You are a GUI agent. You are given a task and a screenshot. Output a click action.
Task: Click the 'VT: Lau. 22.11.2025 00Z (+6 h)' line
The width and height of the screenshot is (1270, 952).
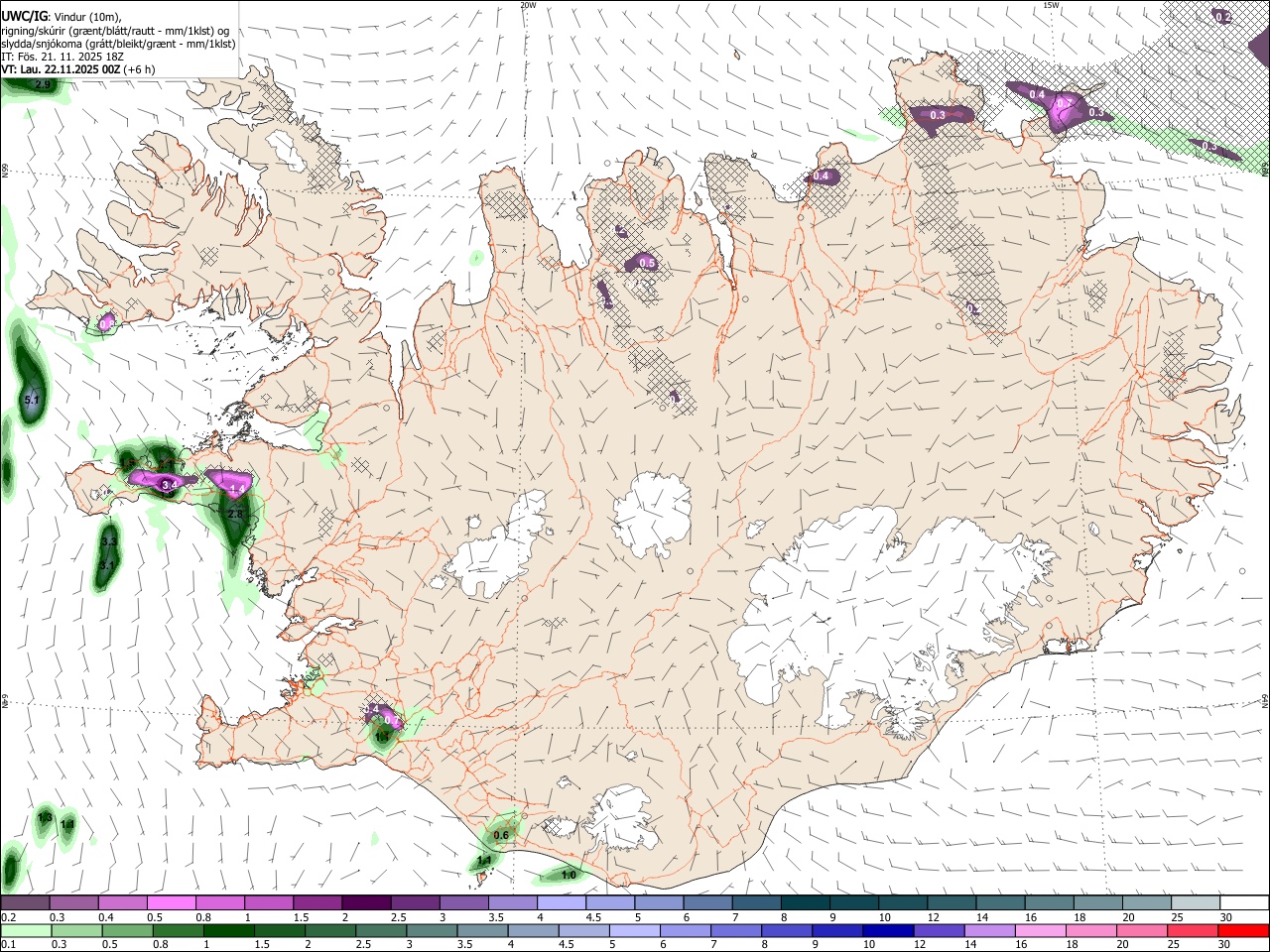click(80, 69)
